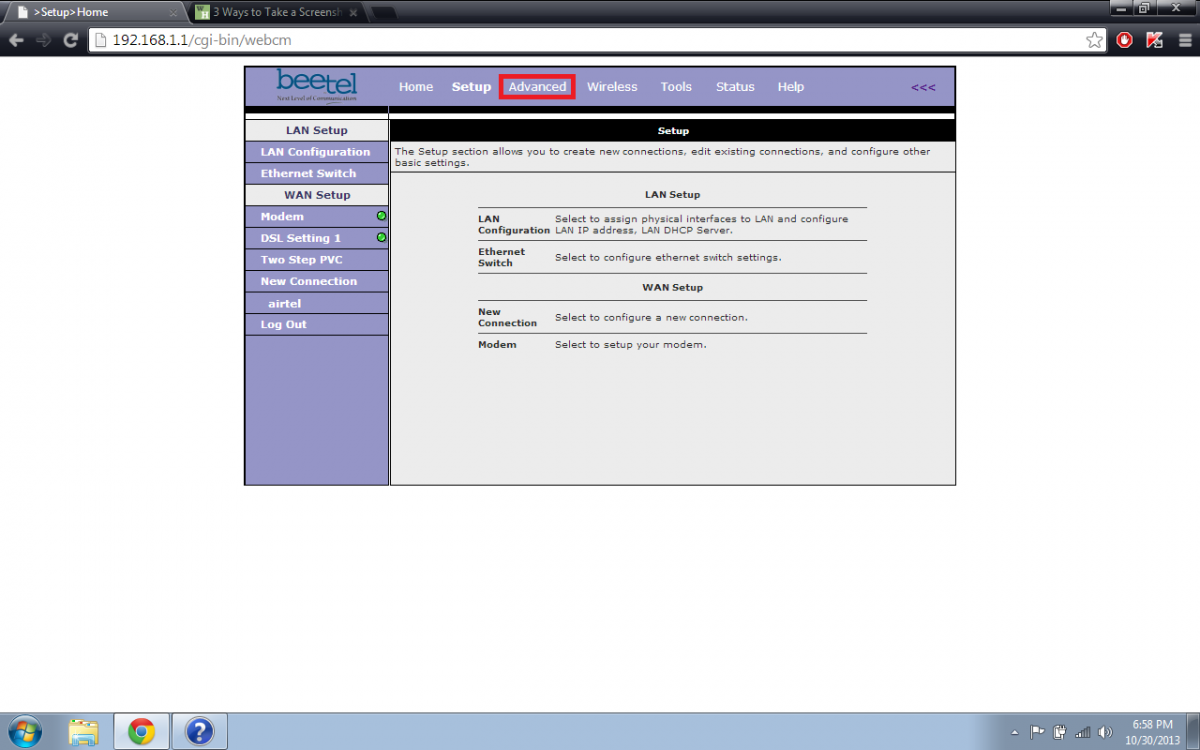Click the green status dot beside Modem

click(x=381, y=216)
